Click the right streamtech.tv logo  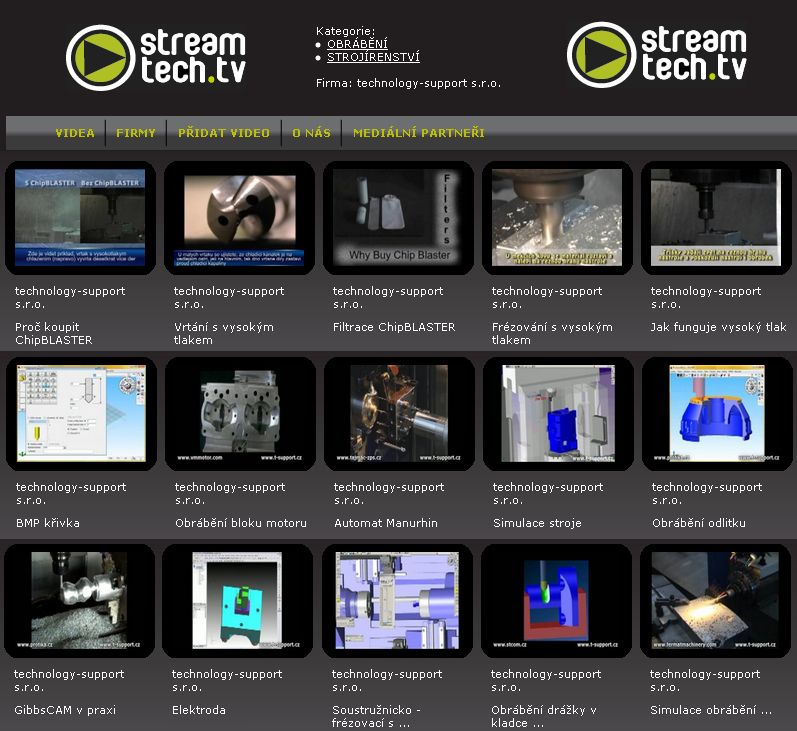coord(656,54)
